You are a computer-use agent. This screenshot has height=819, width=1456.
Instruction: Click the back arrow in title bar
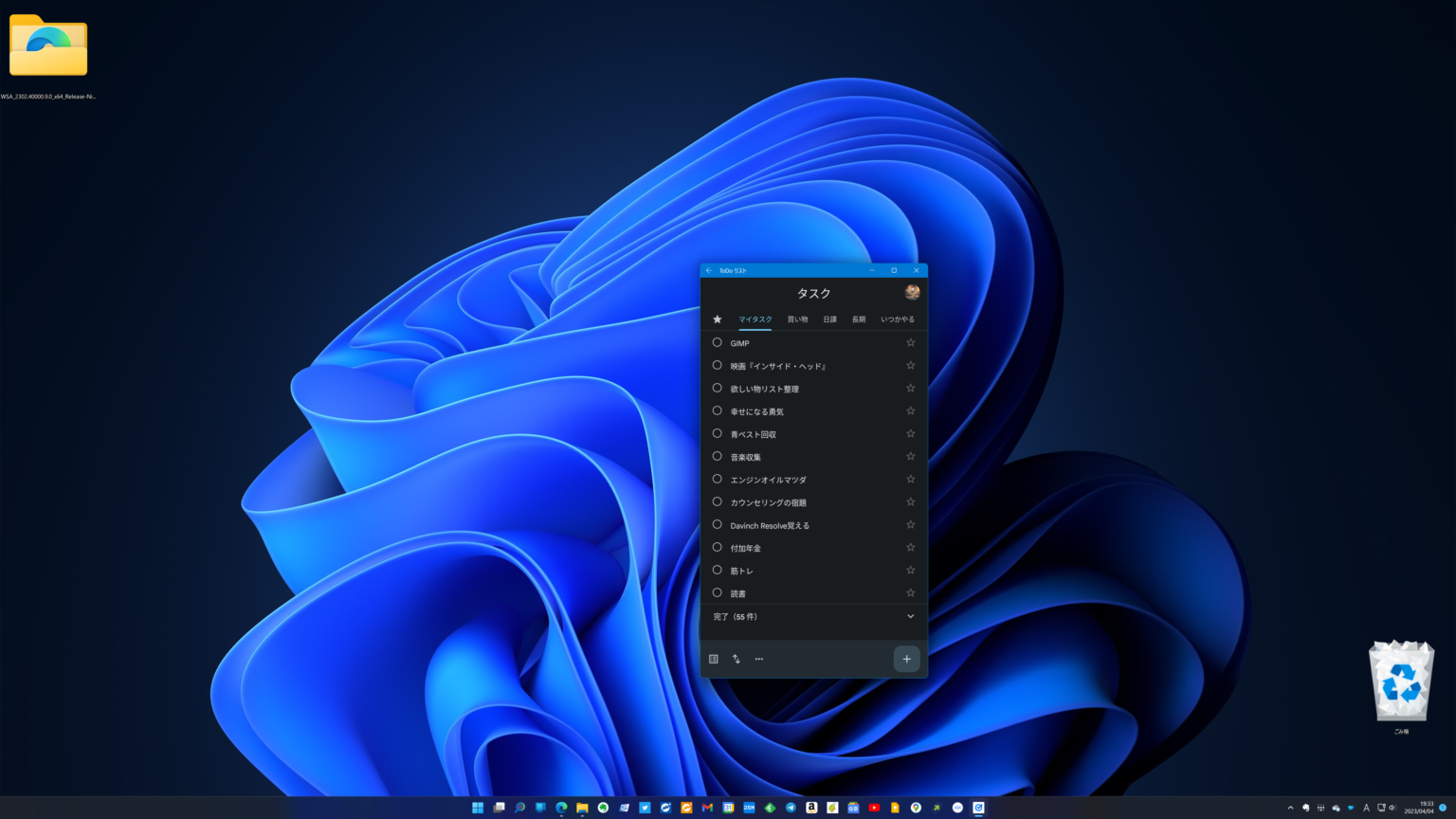tap(709, 270)
